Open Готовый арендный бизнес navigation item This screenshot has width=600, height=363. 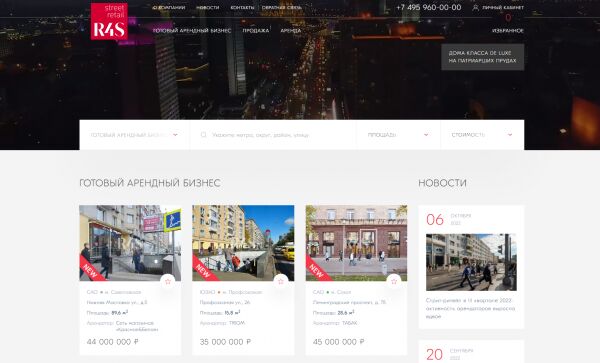click(x=192, y=31)
